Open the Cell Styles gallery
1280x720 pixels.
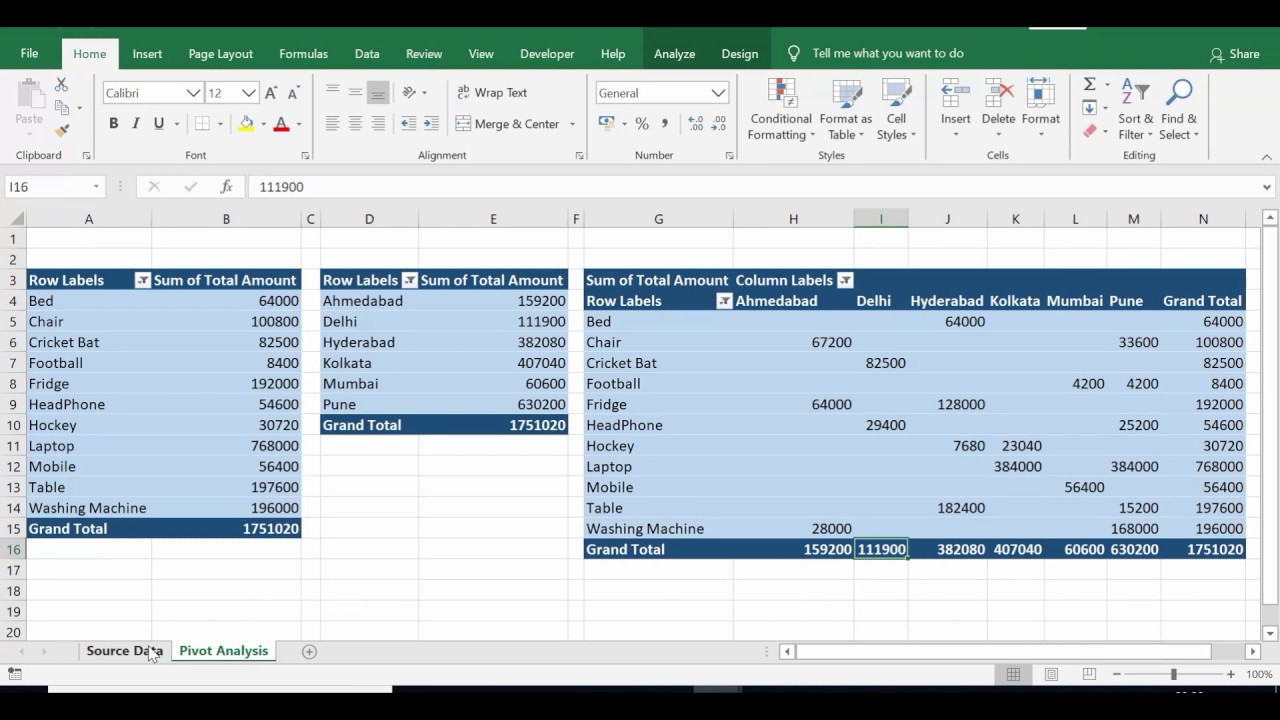(896, 110)
